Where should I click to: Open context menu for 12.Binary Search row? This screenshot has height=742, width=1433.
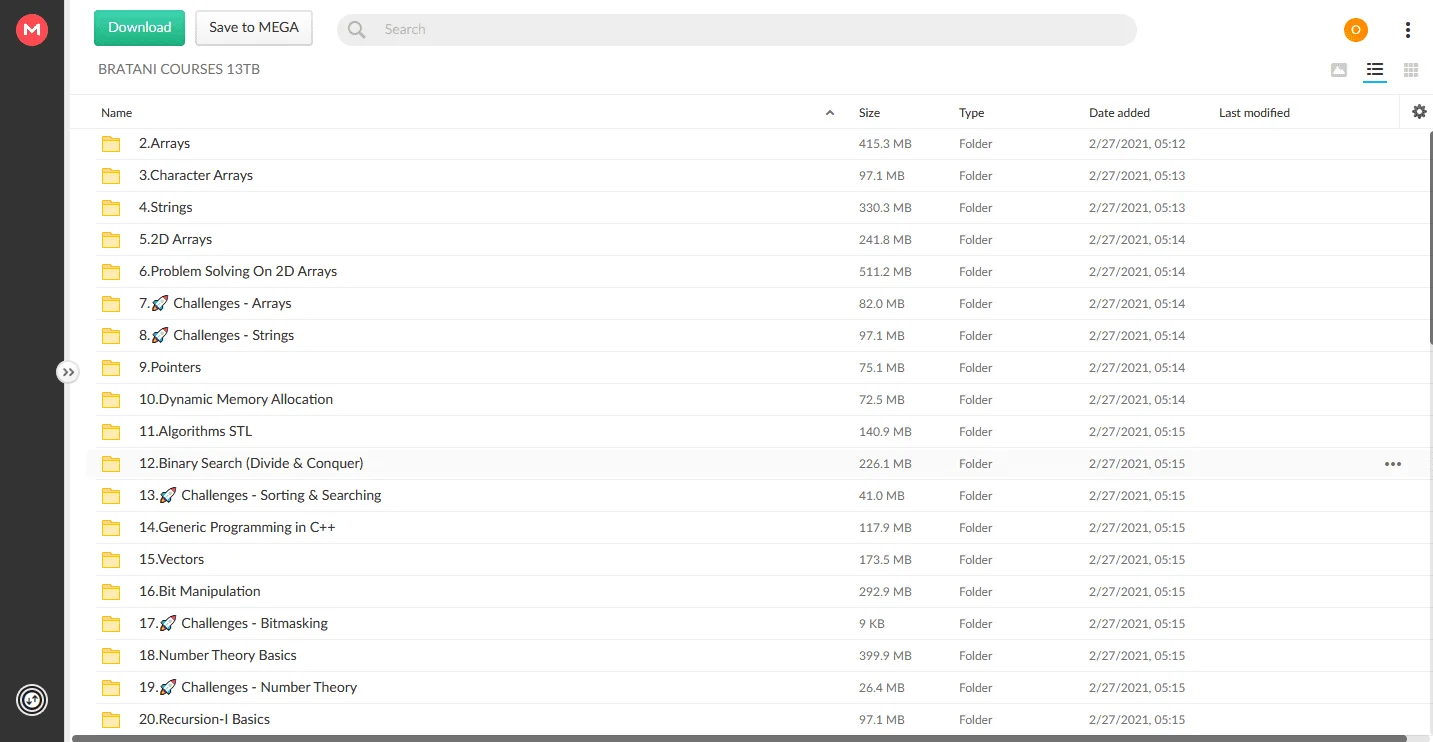click(x=1392, y=464)
